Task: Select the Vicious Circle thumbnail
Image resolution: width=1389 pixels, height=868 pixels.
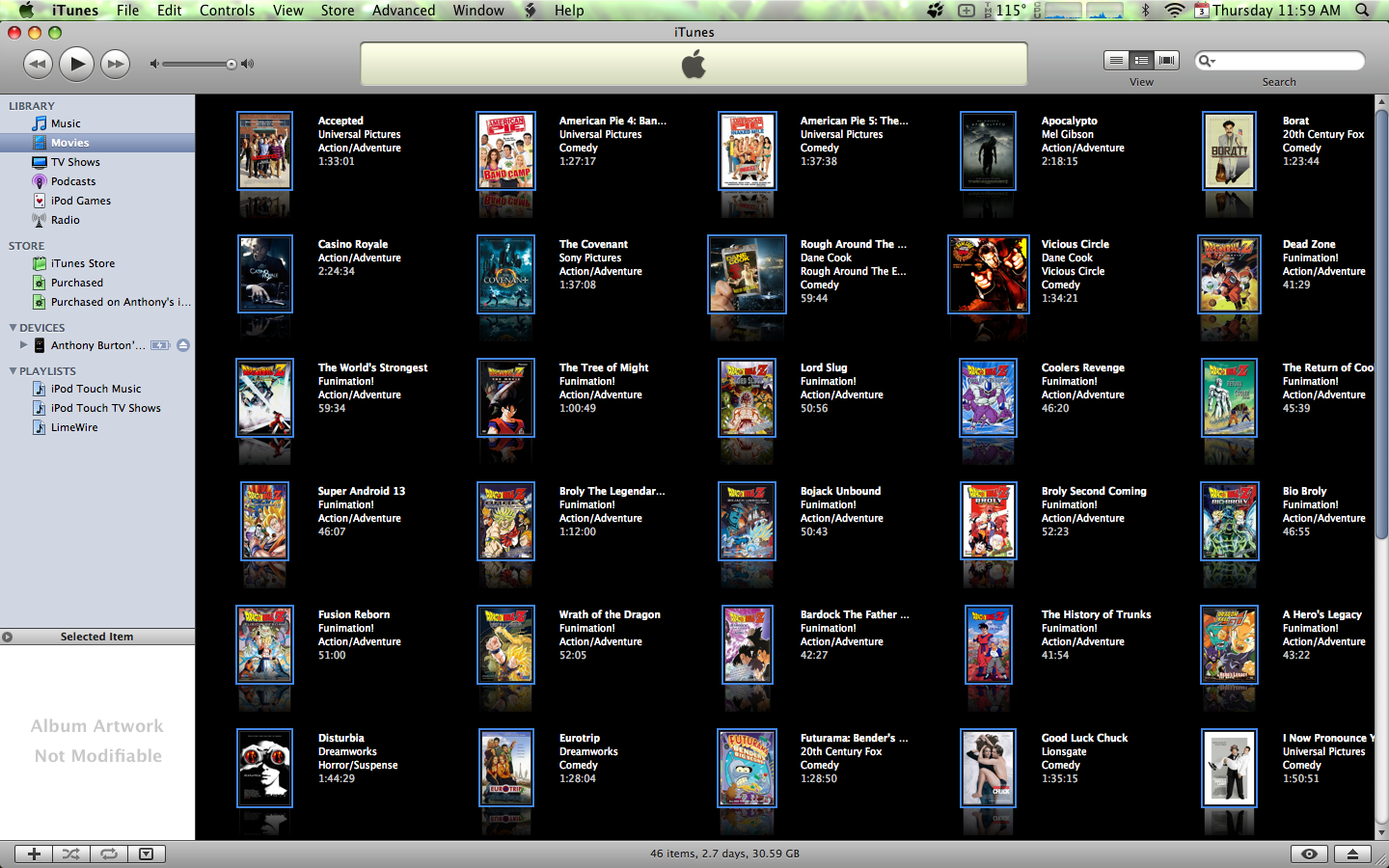Action: click(x=988, y=274)
